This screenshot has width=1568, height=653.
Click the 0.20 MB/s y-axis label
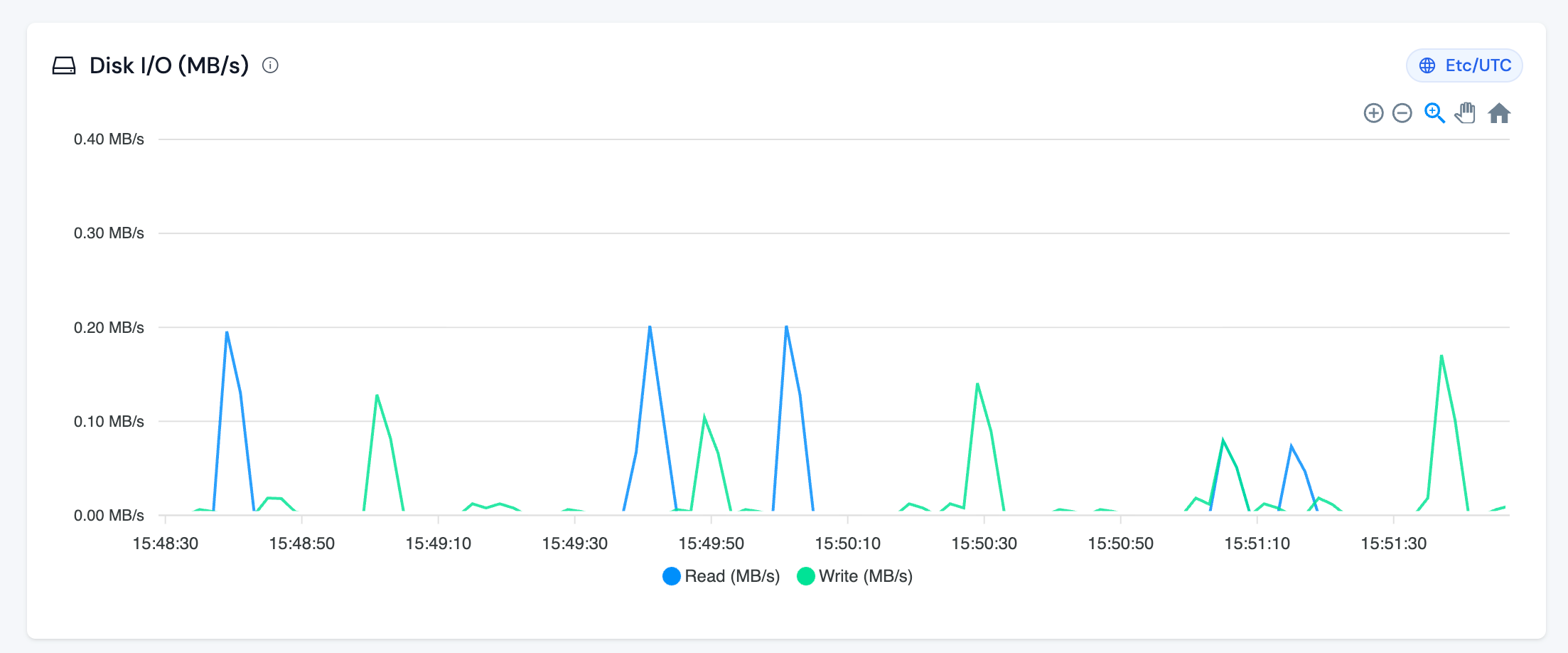pos(109,327)
